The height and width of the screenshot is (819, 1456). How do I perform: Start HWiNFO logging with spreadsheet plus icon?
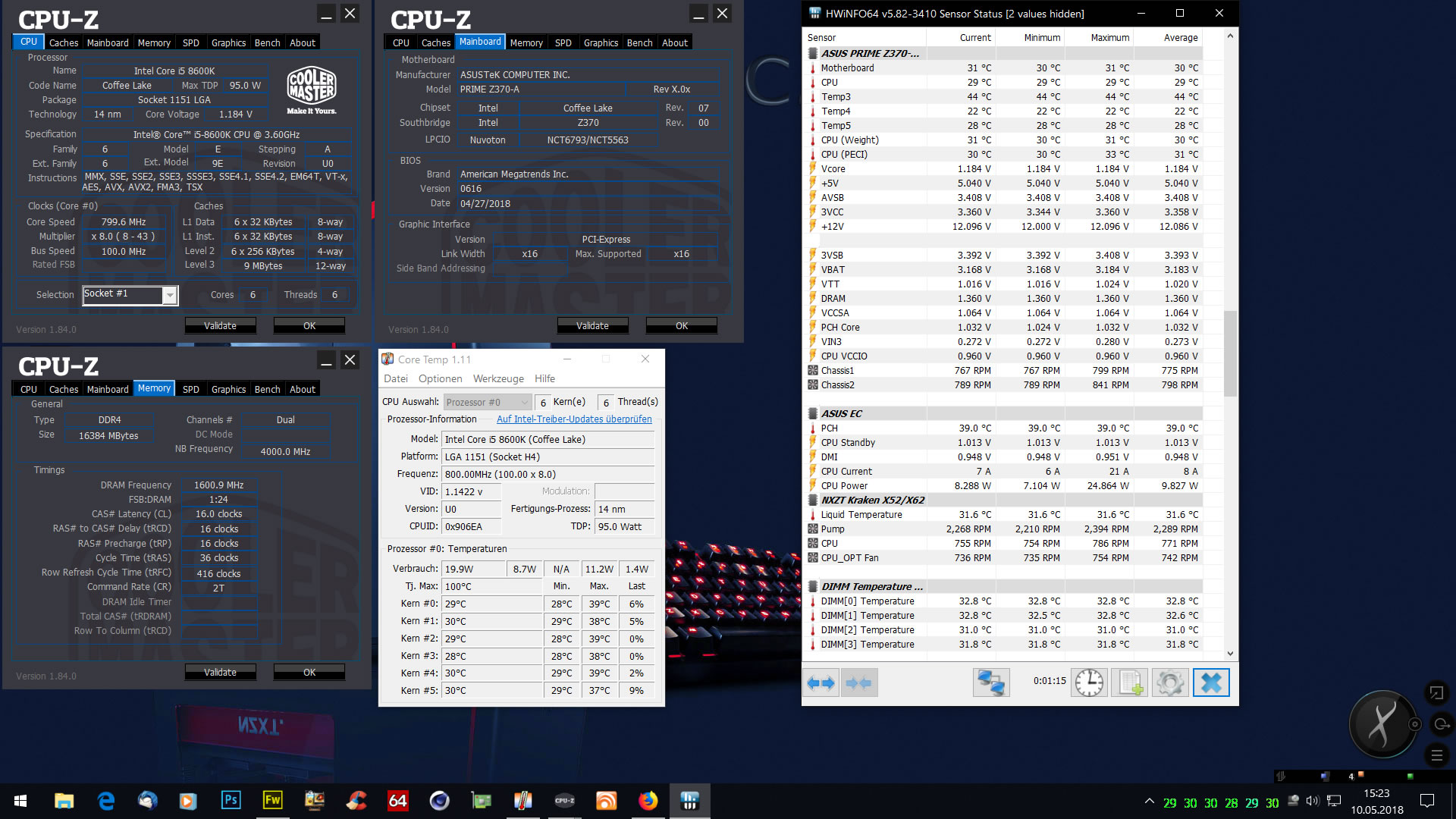(x=1129, y=683)
